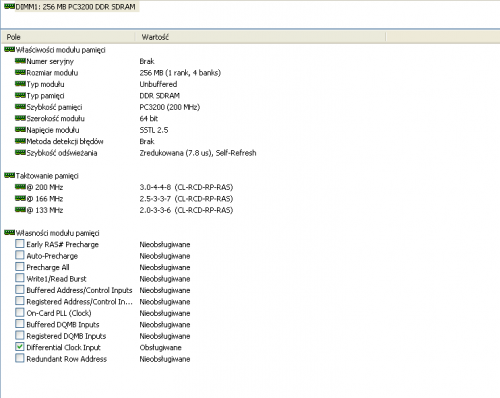Toggle the Early RAS# Precharge checkbox
Viewport: 500px width, 398px height.
pos(20,244)
